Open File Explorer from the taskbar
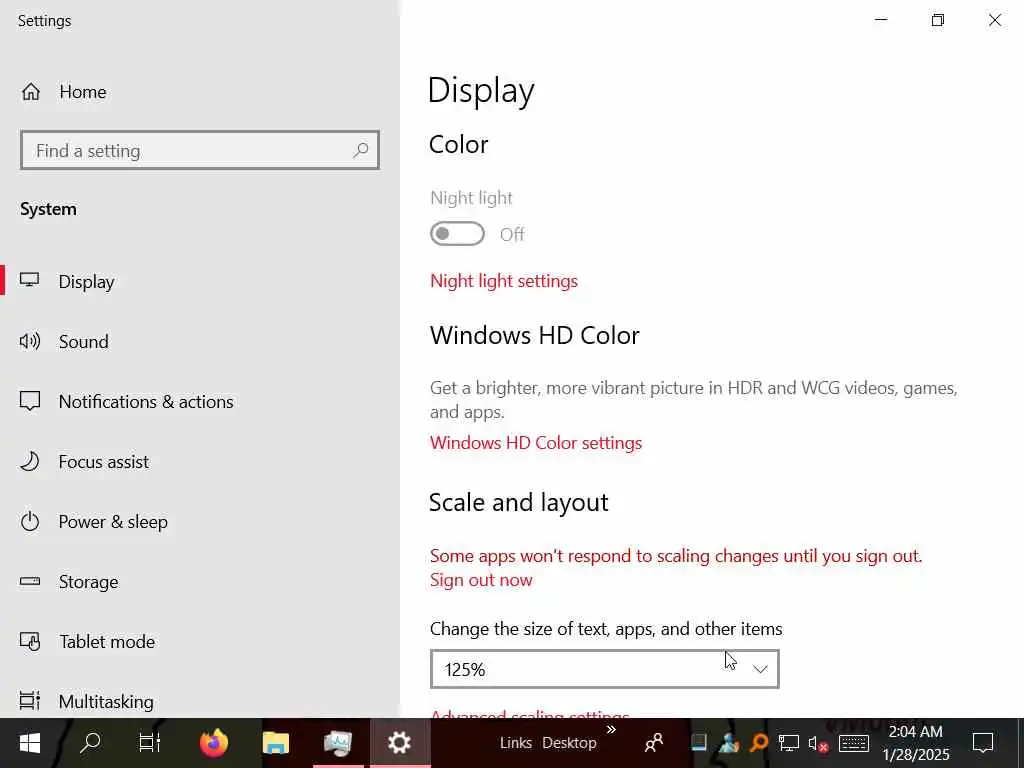This screenshot has height=768, width=1024. point(276,743)
